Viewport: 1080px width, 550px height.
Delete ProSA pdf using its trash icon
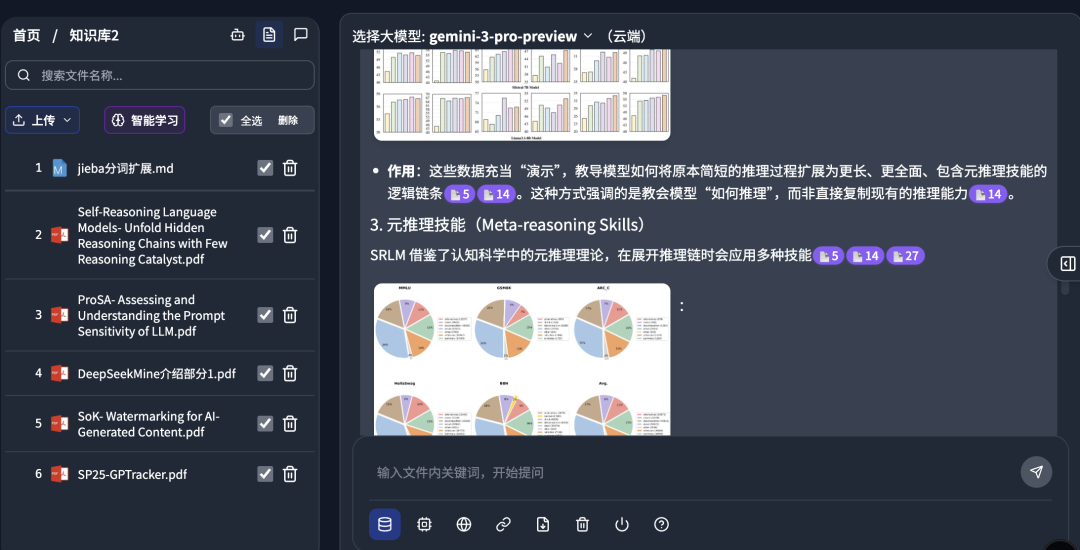pos(290,315)
